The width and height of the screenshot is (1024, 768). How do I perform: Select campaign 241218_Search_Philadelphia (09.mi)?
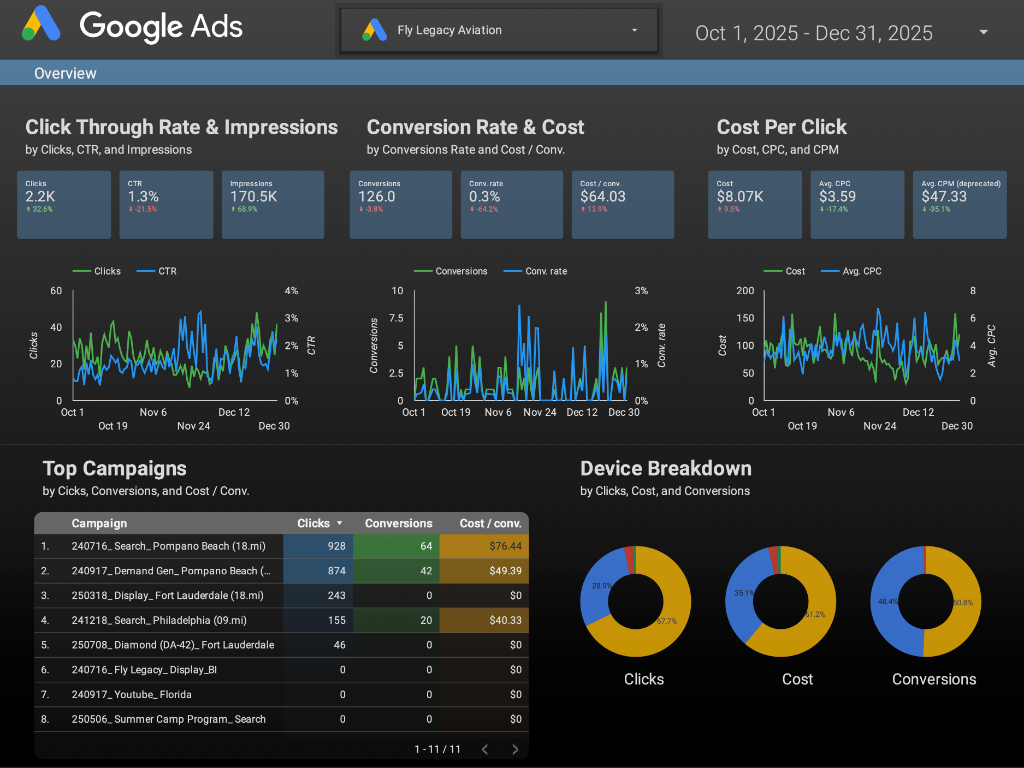(159, 620)
